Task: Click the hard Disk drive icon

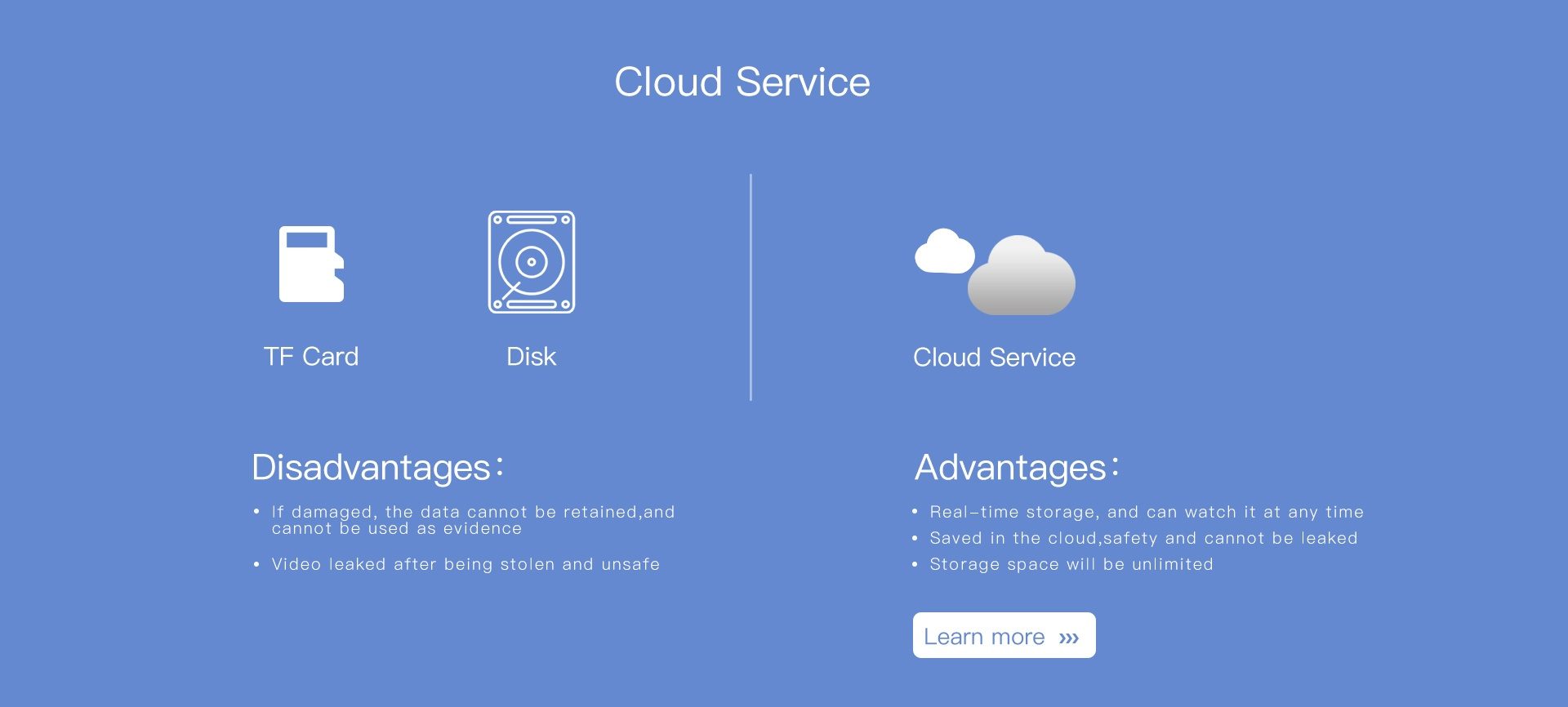Action: click(x=532, y=262)
